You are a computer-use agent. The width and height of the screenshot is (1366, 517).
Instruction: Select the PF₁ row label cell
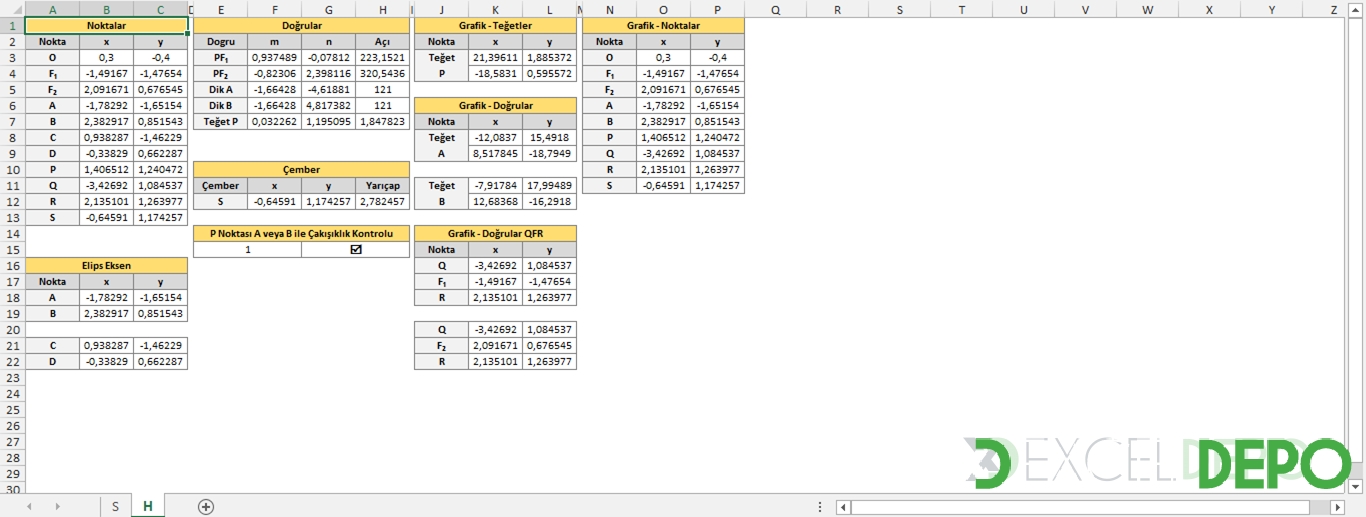pyautogui.click(x=221, y=57)
